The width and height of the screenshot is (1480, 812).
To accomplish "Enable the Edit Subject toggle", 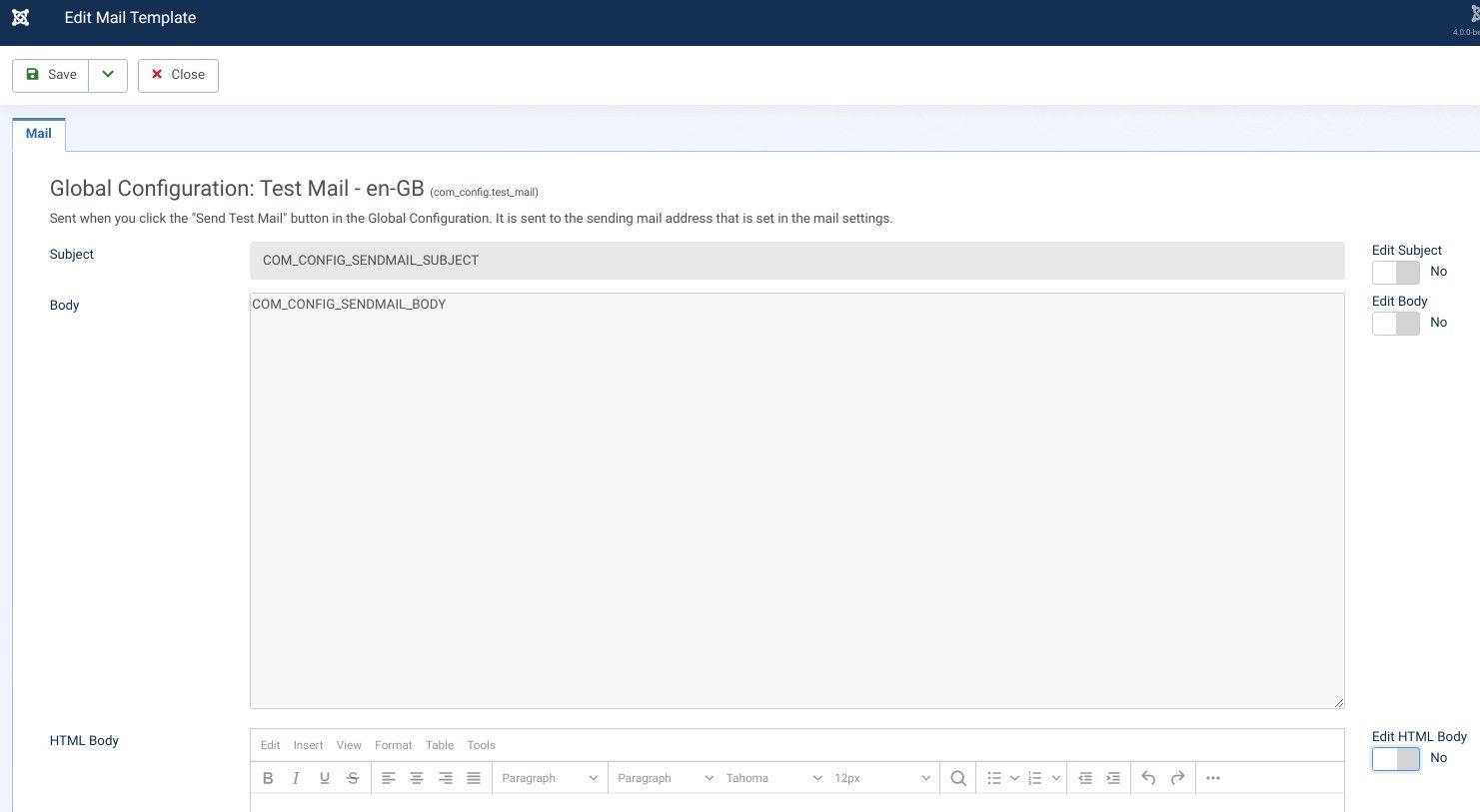I will pyautogui.click(x=1396, y=272).
